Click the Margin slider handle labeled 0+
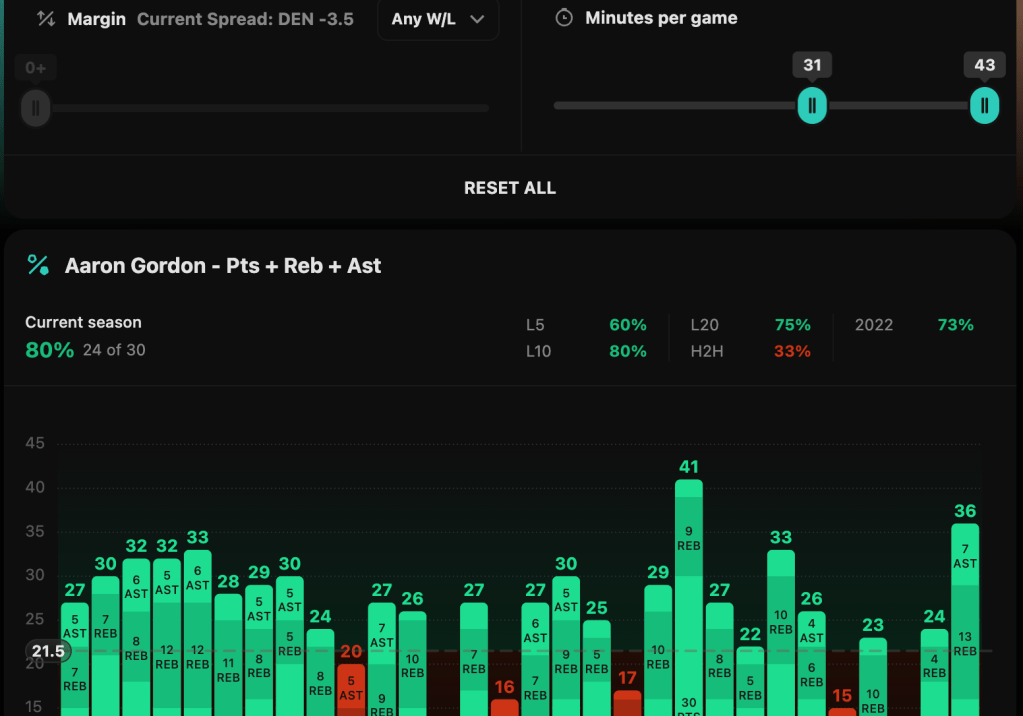The width and height of the screenshot is (1023, 716). [x=36, y=107]
